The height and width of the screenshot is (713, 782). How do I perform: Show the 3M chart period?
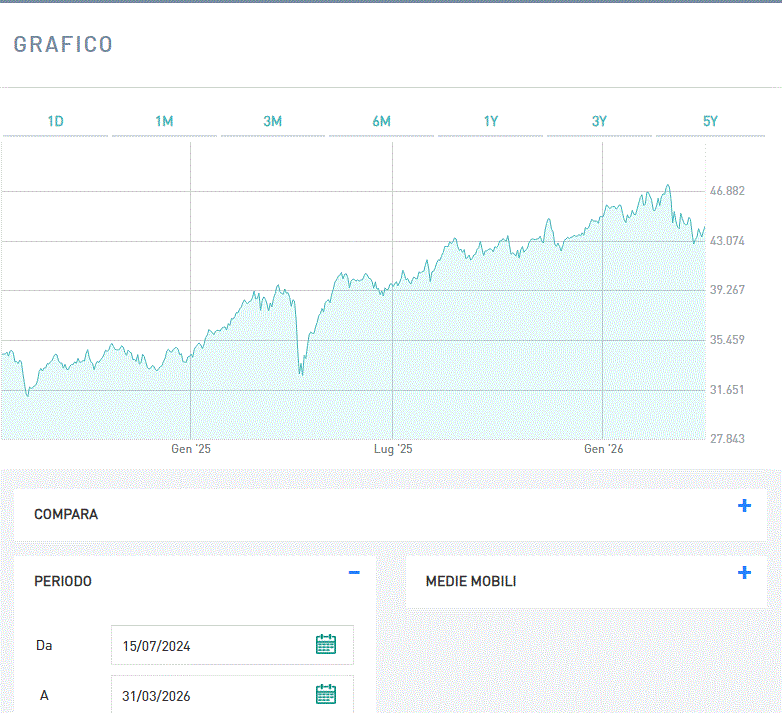[x=272, y=121]
